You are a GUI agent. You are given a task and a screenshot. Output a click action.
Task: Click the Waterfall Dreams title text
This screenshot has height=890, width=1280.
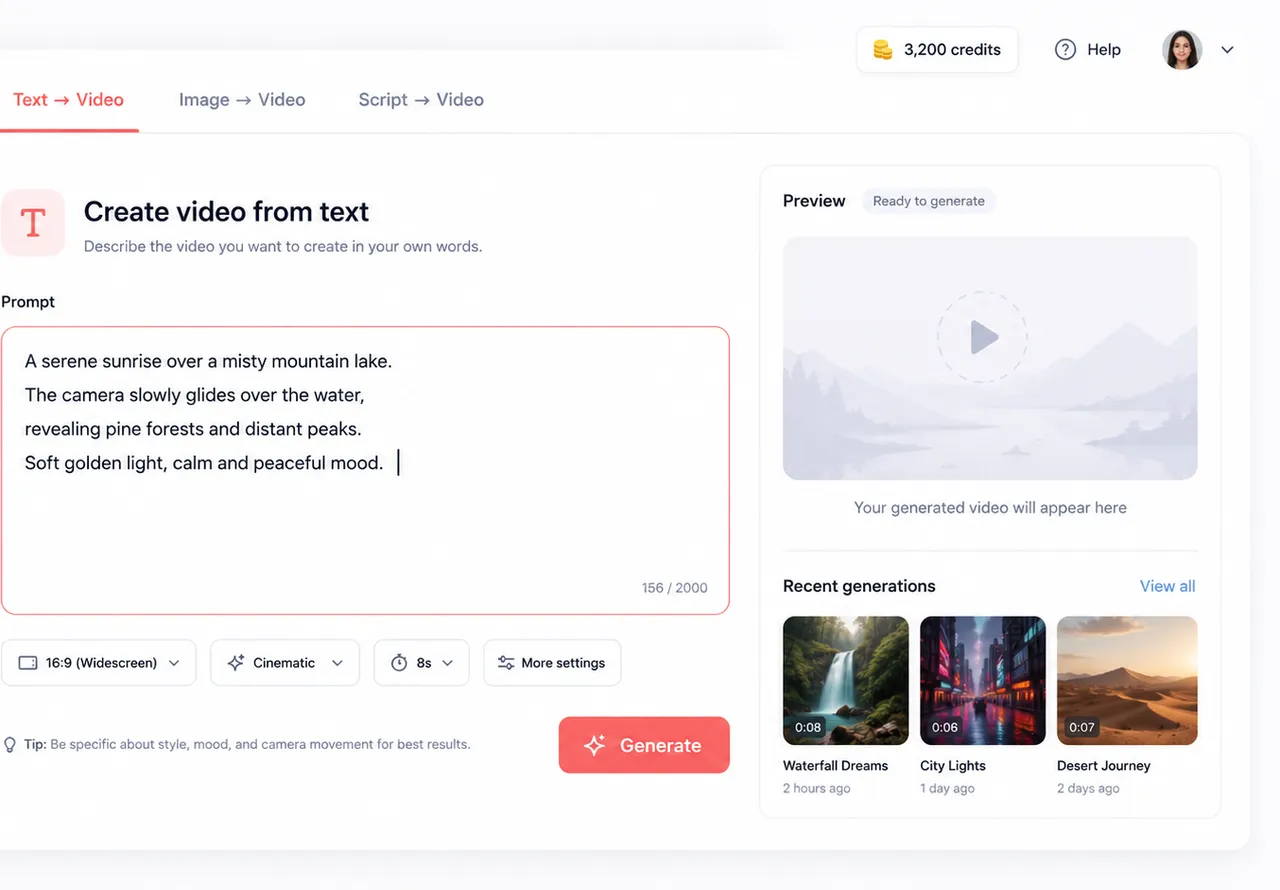(835, 766)
